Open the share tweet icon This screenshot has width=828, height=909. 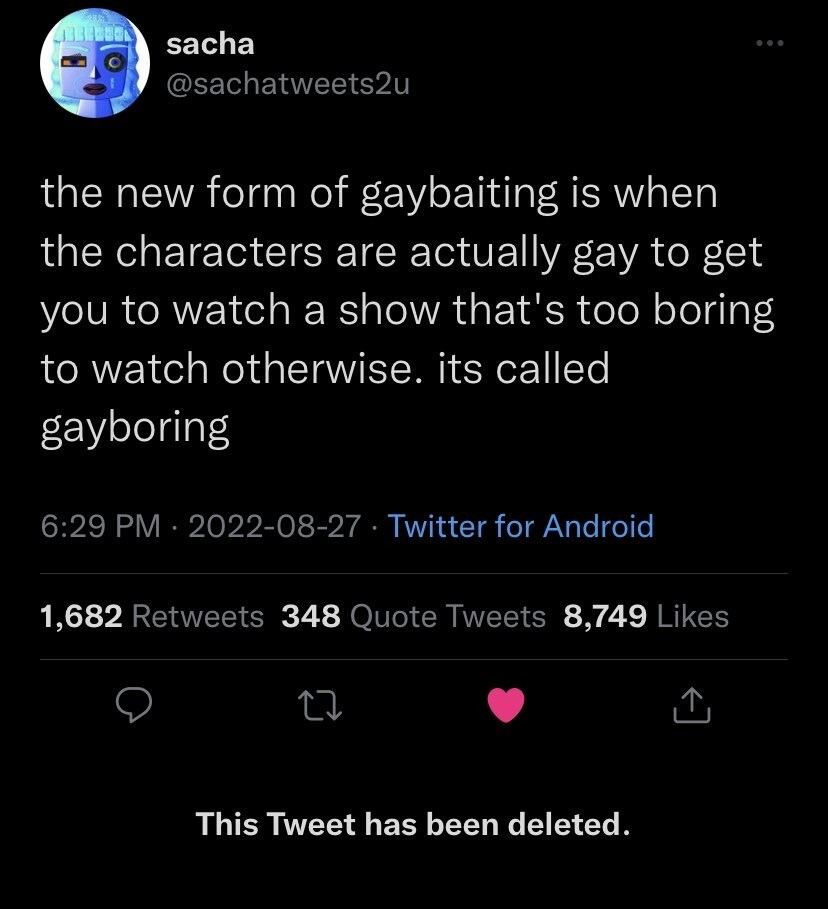(x=691, y=707)
